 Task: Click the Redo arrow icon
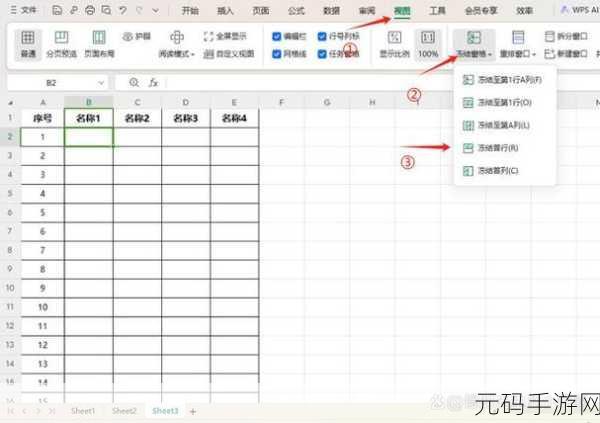[139, 10]
